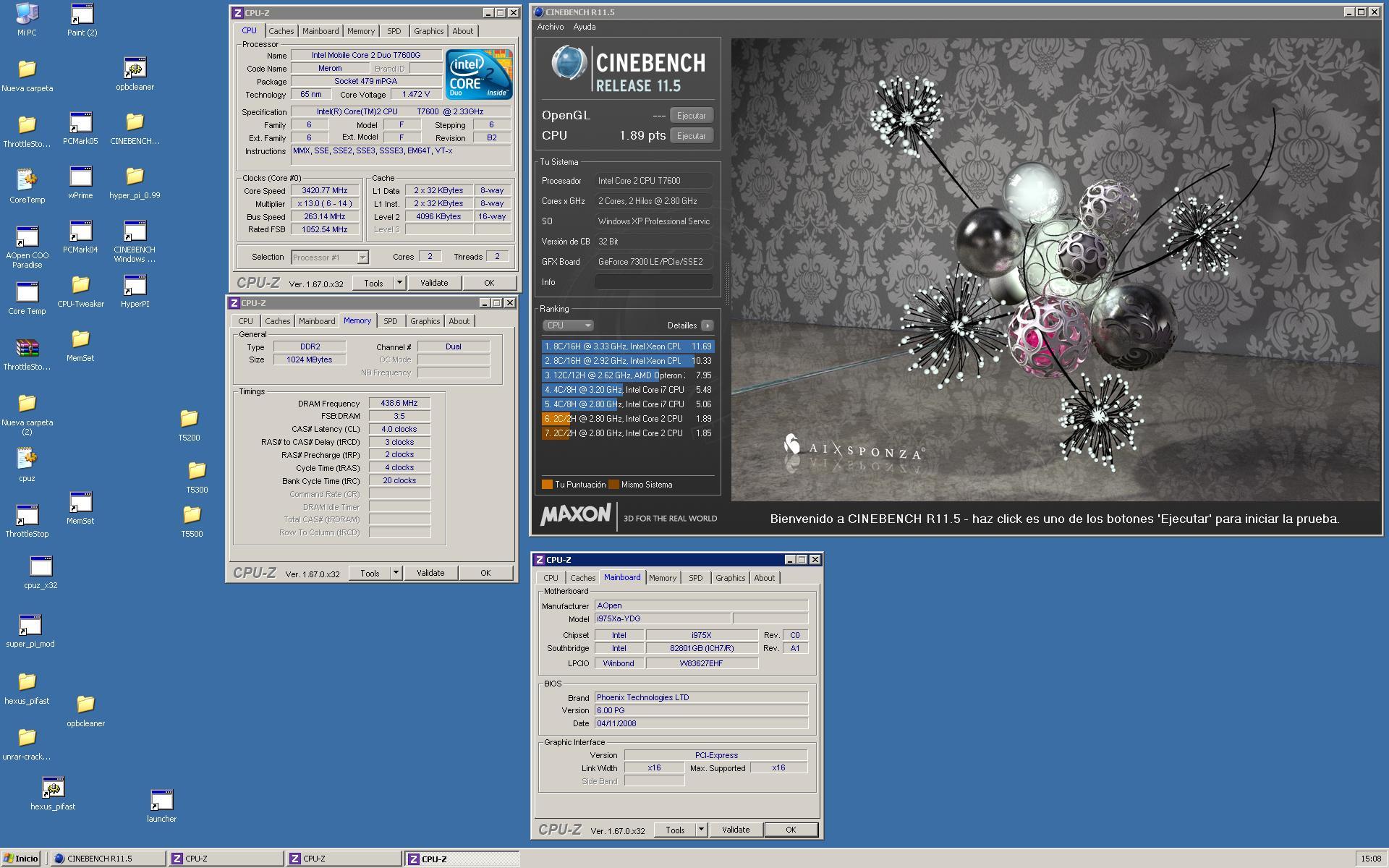Click the mainboard Model field i975Xa-YDG
1389x868 pixels.
coord(662,619)
